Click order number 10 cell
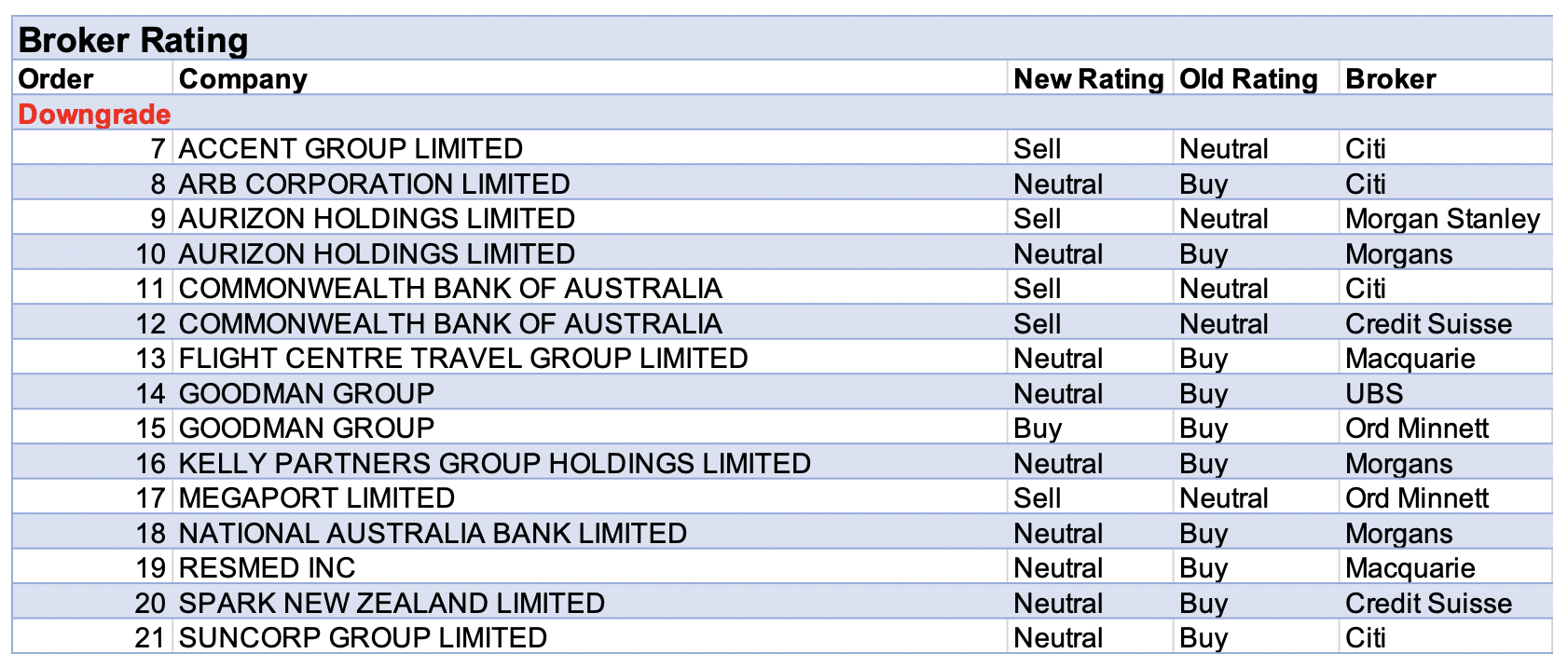This screenshot has width=1568, height=667. click(150, 253)
